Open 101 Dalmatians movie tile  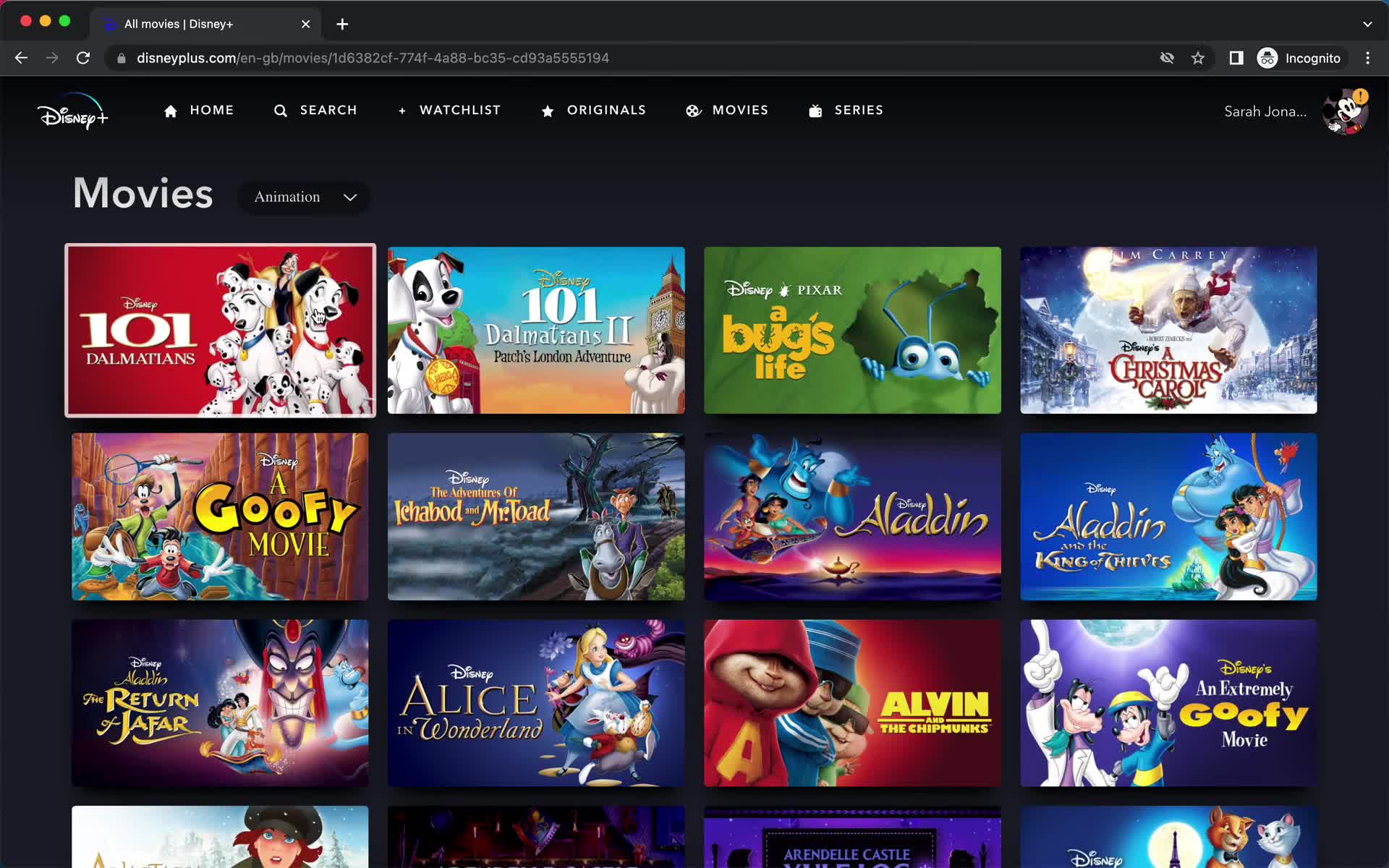click(x=220, y=331)
